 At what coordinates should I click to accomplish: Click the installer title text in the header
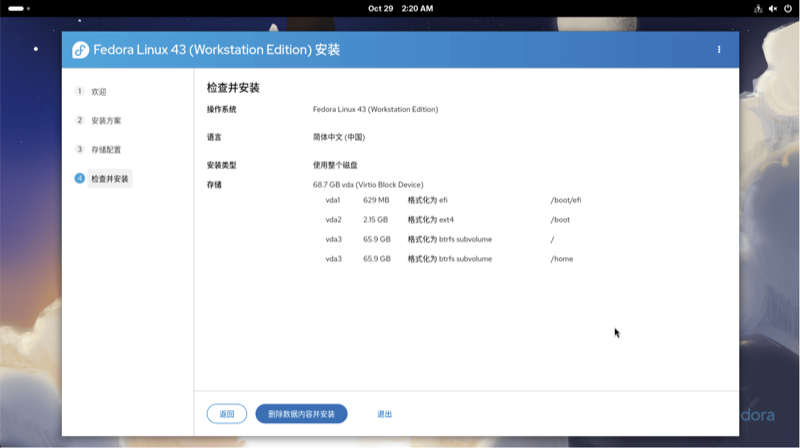pos(216,50)
